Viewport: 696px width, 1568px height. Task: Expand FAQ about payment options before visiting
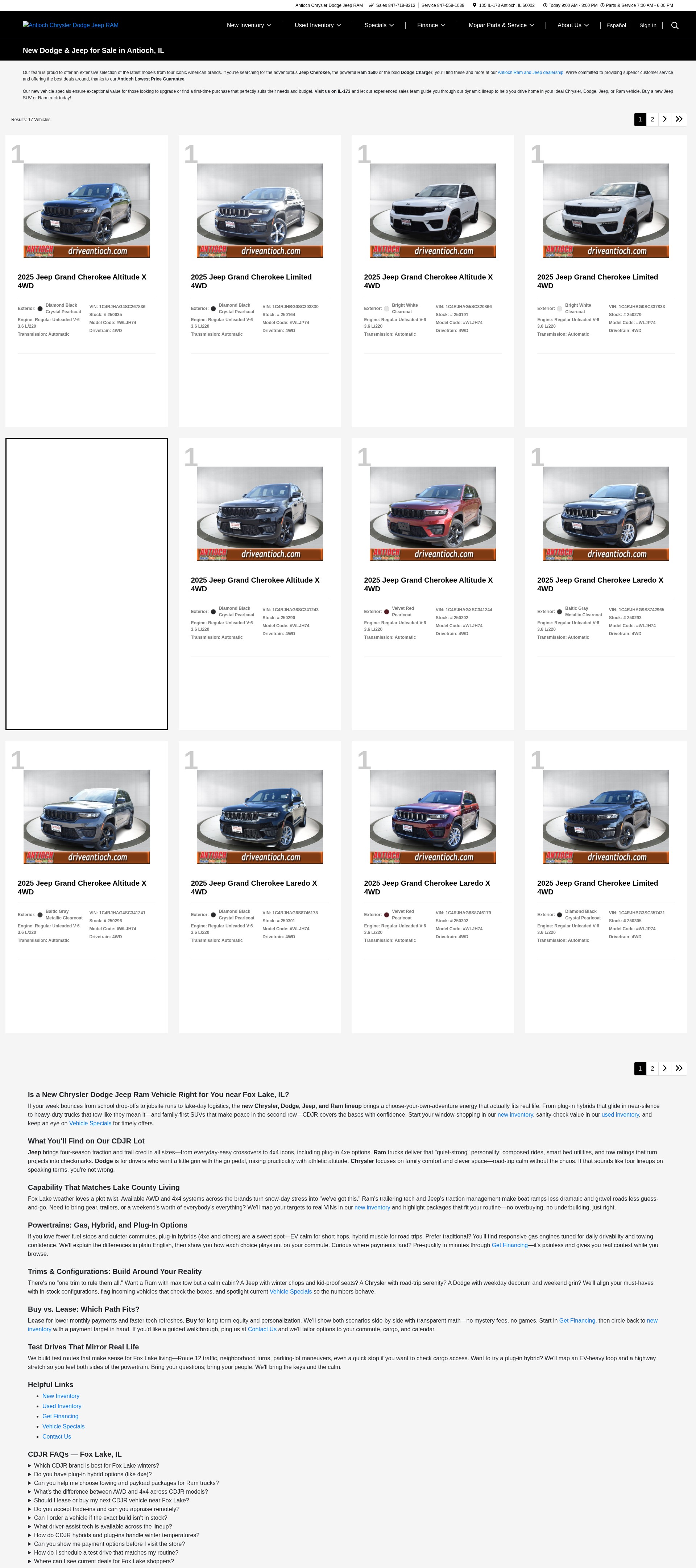point(107,1544)
